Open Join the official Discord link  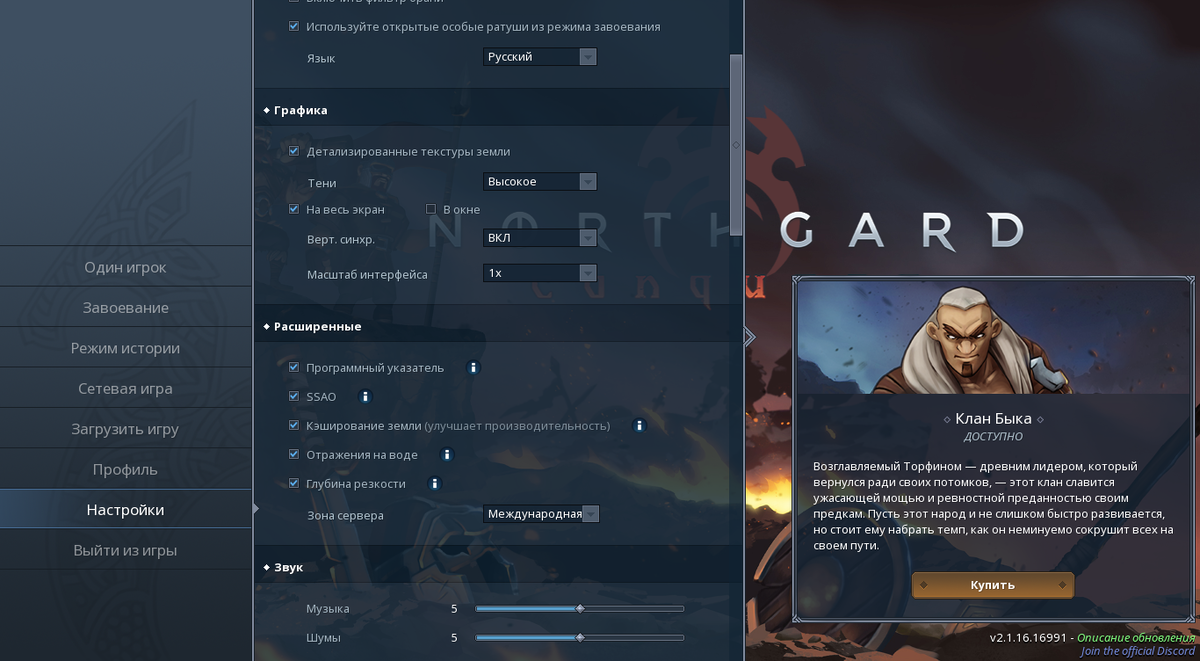click(x=1138, y=651)
